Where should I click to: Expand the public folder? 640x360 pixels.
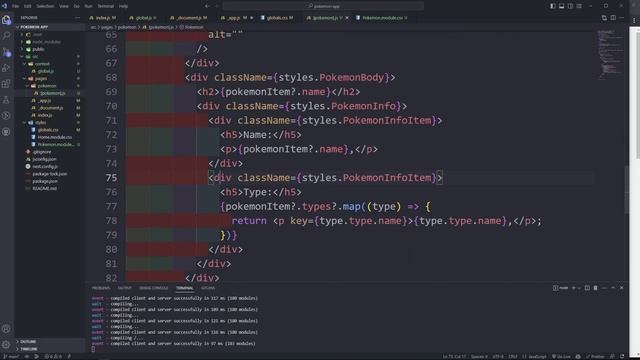(49, 49)
